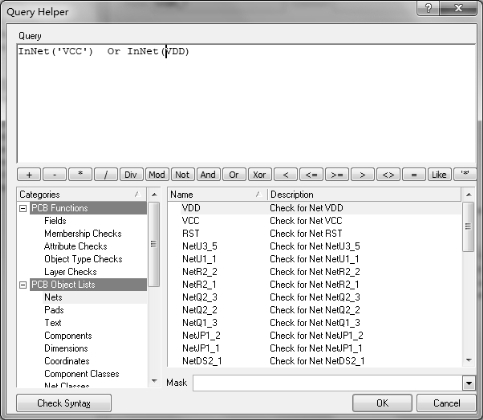The width and height of the screenshot is (483, 420).
Task: Select the RST net row
Action: coord(314,234)
